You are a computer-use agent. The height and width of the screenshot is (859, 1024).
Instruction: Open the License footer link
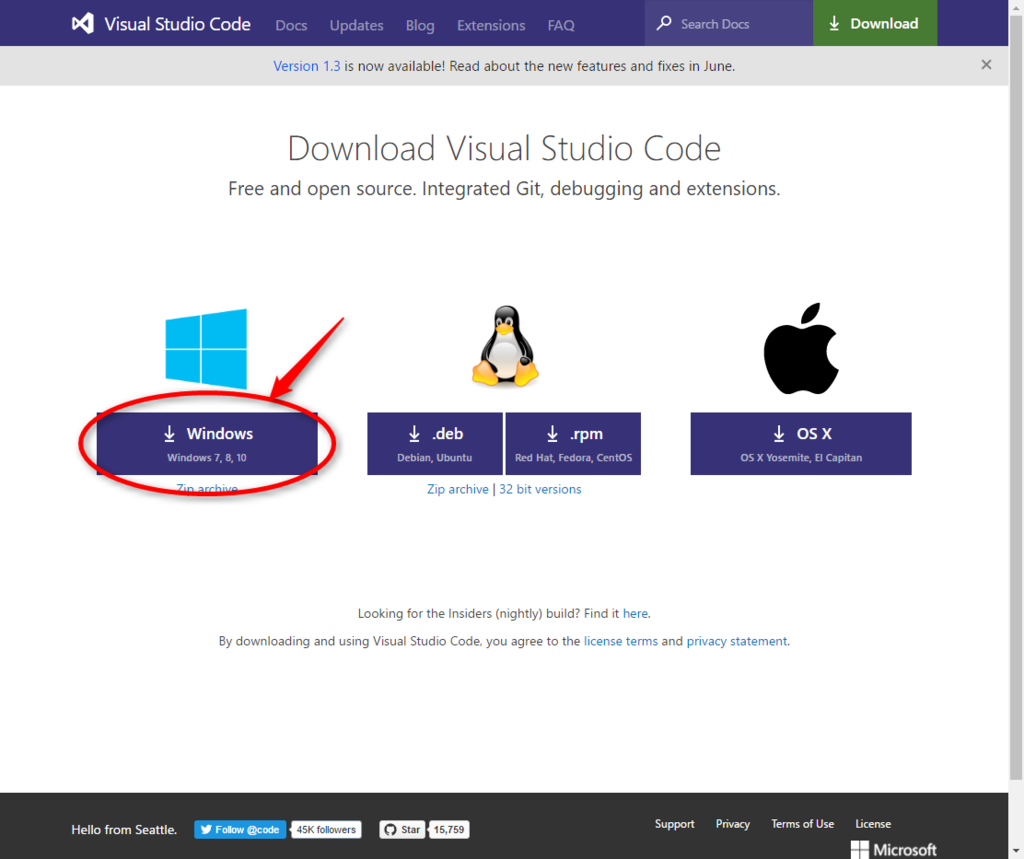(x=873, y=824)
